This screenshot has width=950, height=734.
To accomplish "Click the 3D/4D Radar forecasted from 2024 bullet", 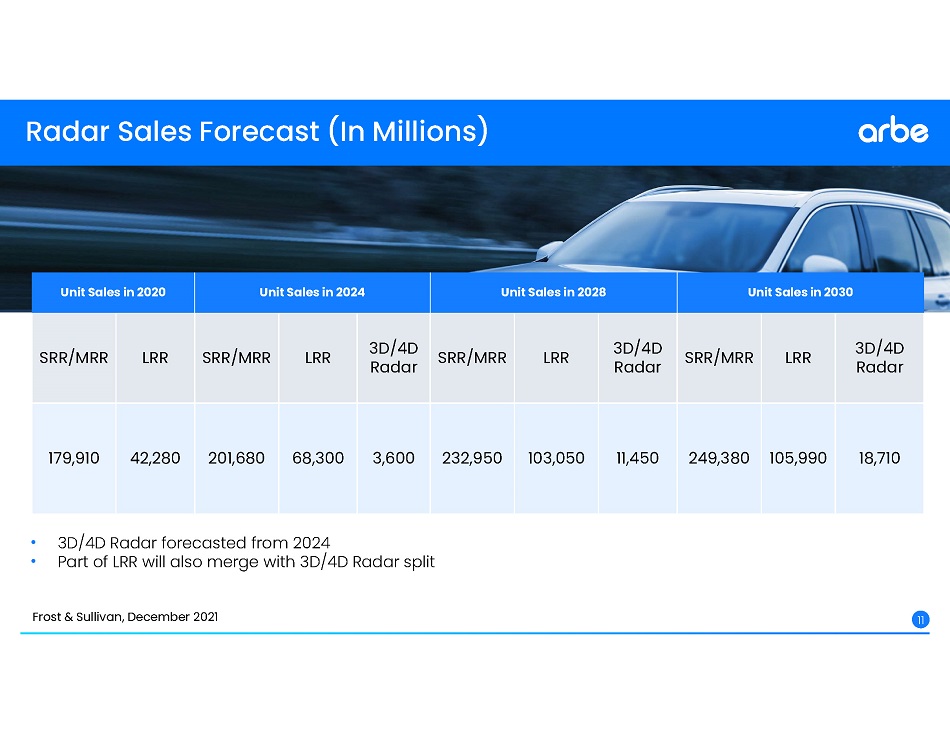I will (x=193, y=543).
